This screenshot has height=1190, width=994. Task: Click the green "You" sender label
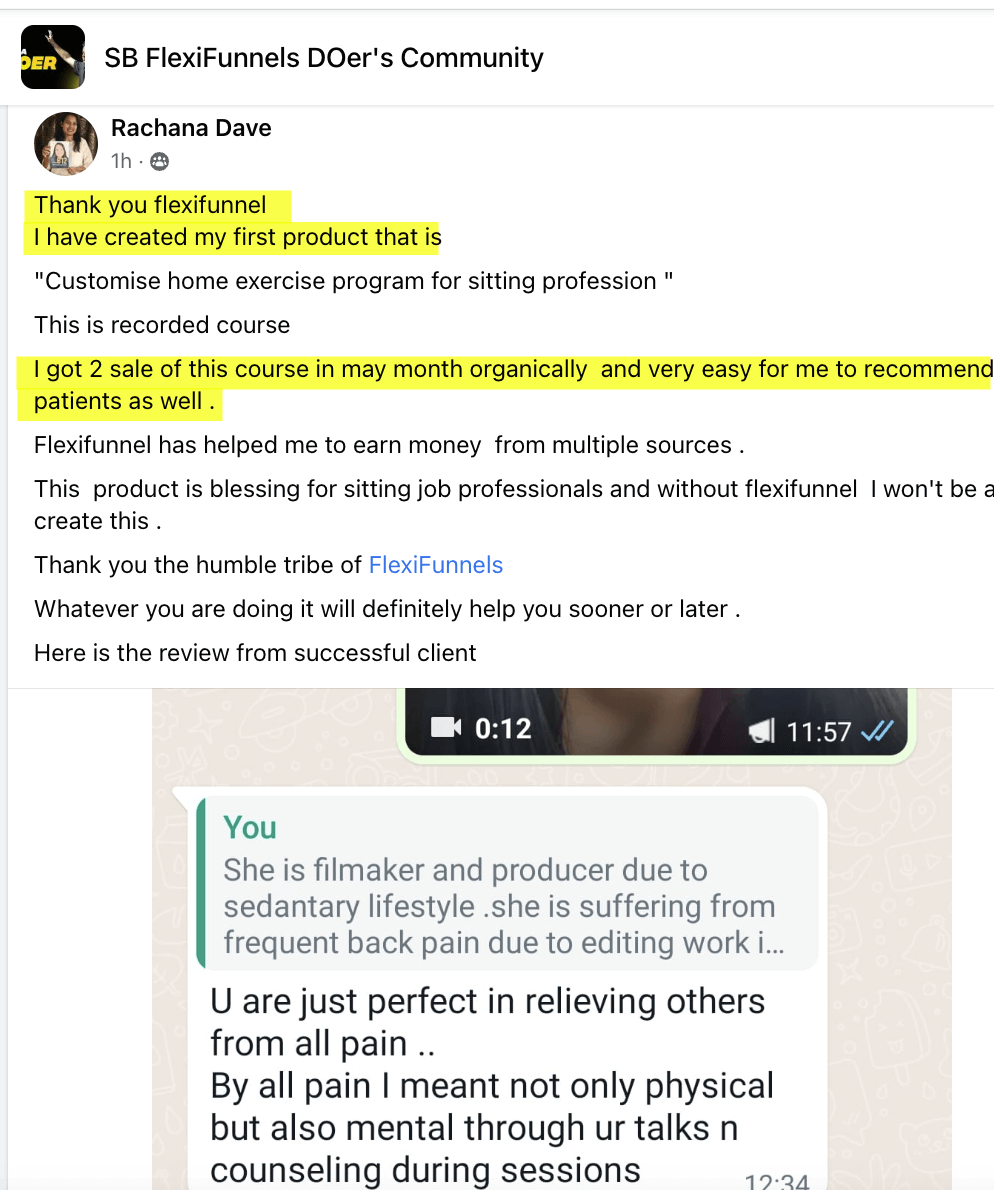pos(250,828)
